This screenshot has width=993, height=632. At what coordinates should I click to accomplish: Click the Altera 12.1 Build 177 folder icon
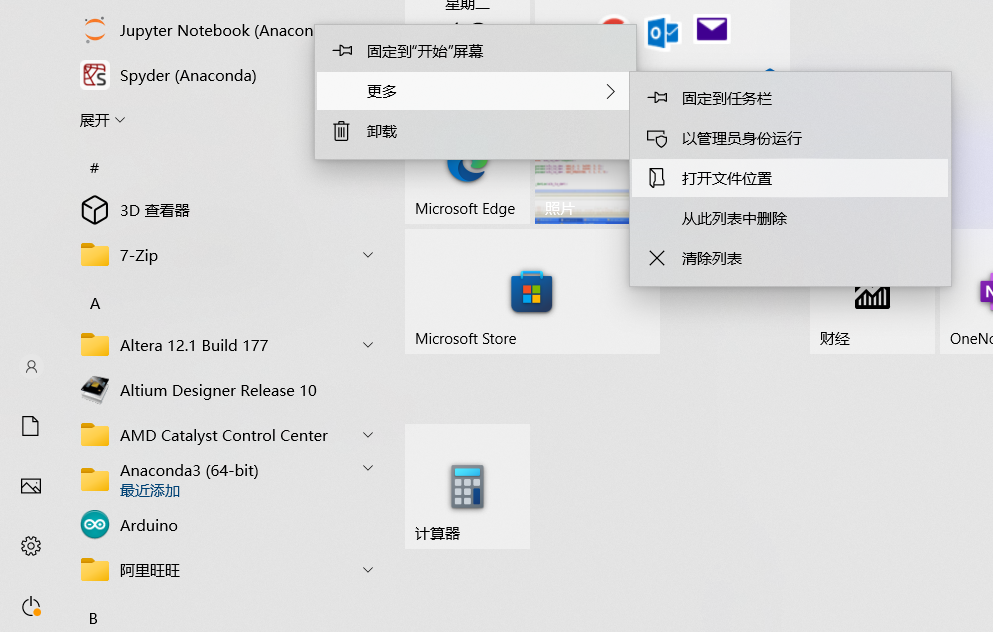pos(95,345)
